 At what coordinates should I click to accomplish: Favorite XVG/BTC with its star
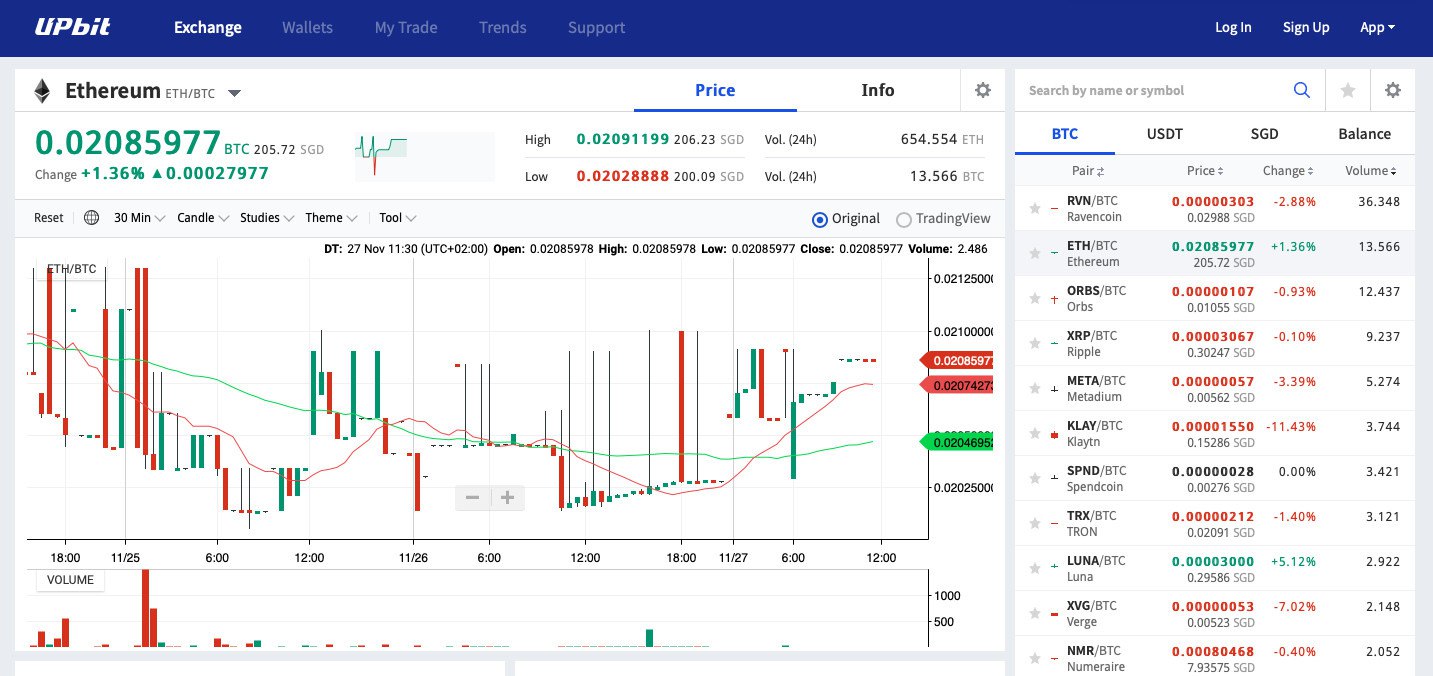coord(1035,613)
